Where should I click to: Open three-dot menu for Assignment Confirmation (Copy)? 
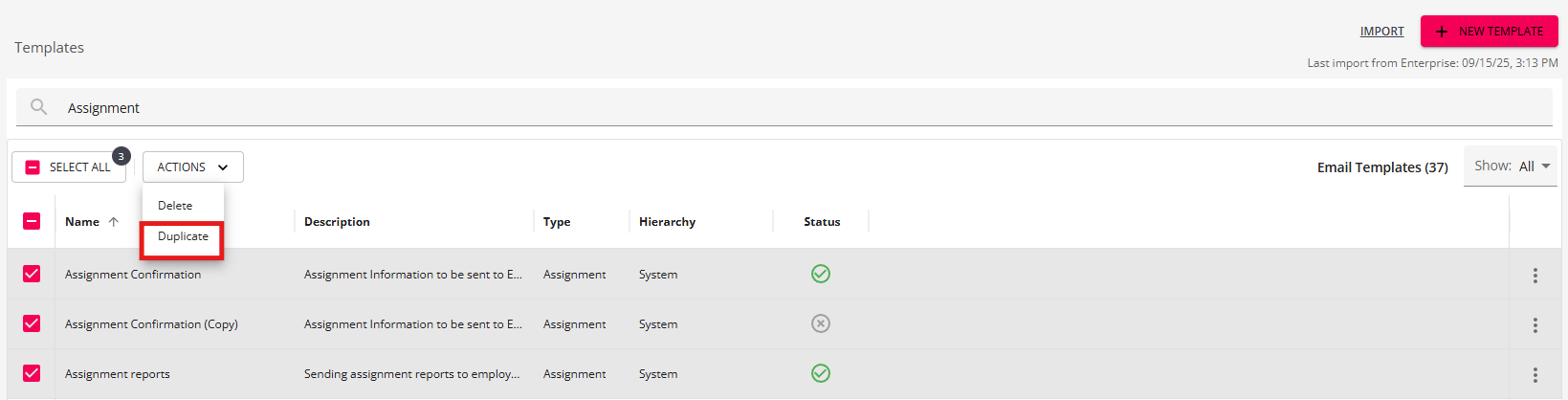pos(1535,324)
